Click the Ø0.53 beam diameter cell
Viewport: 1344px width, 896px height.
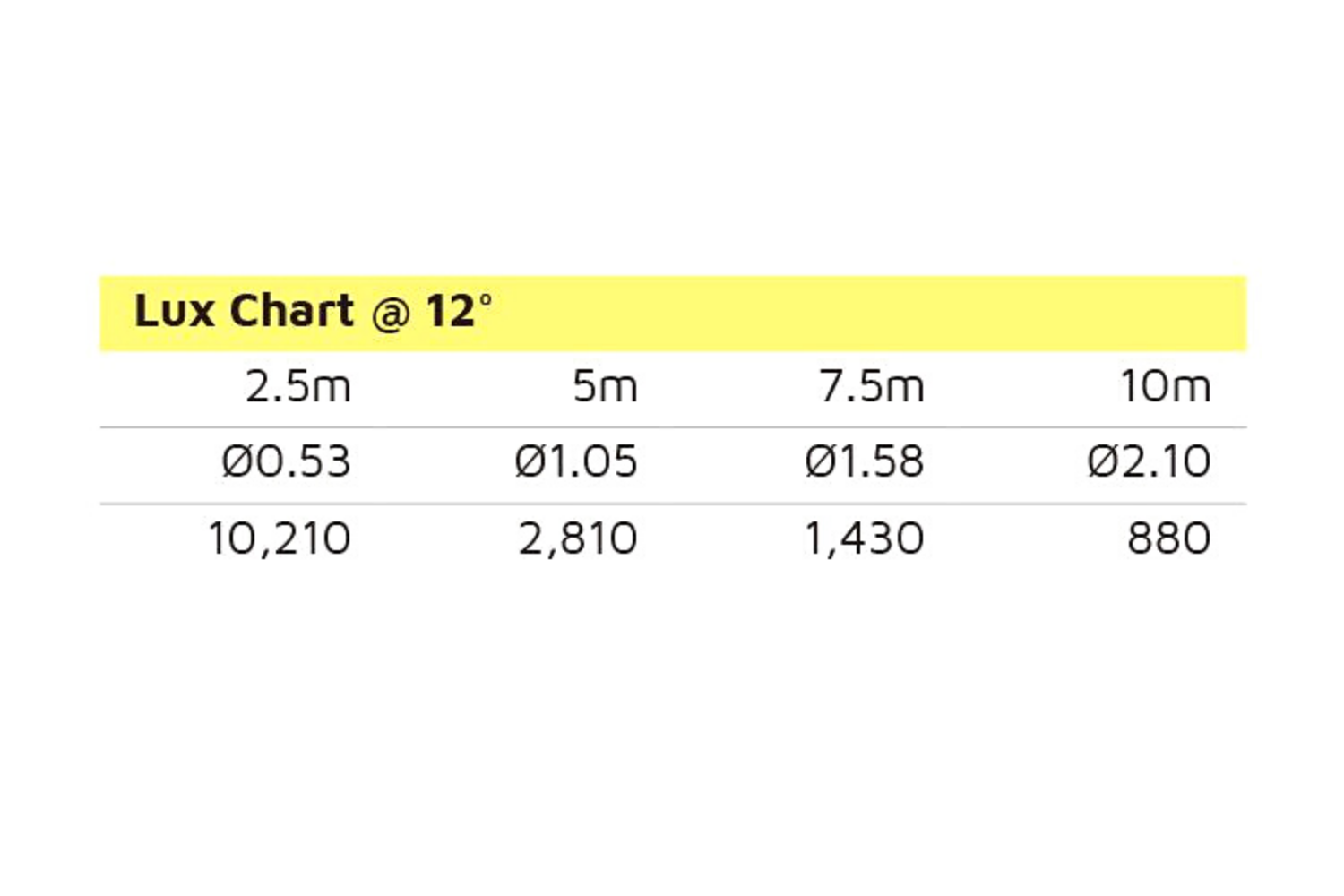pos(286,462)
